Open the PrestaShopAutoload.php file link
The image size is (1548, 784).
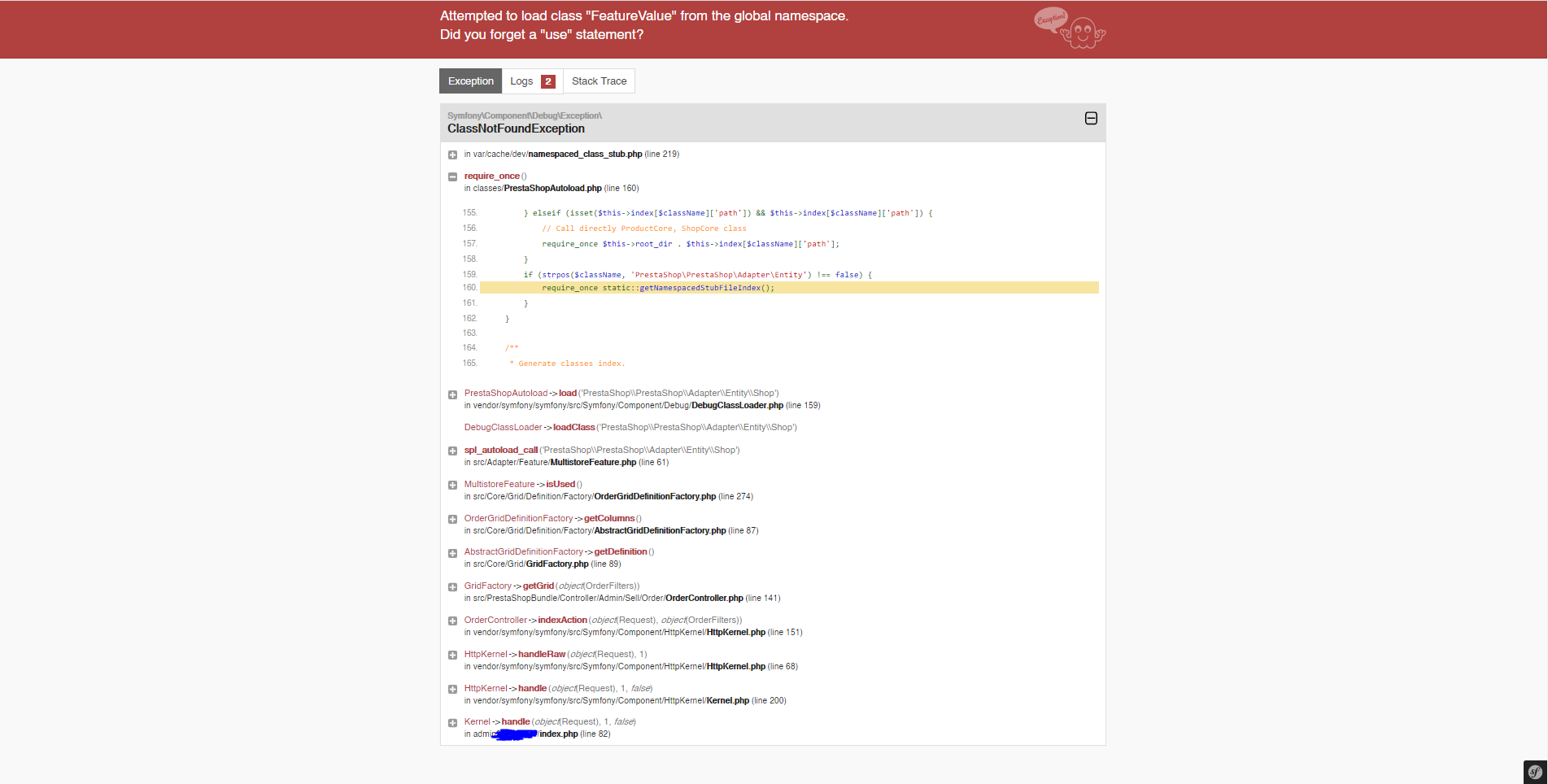[552, 188]
